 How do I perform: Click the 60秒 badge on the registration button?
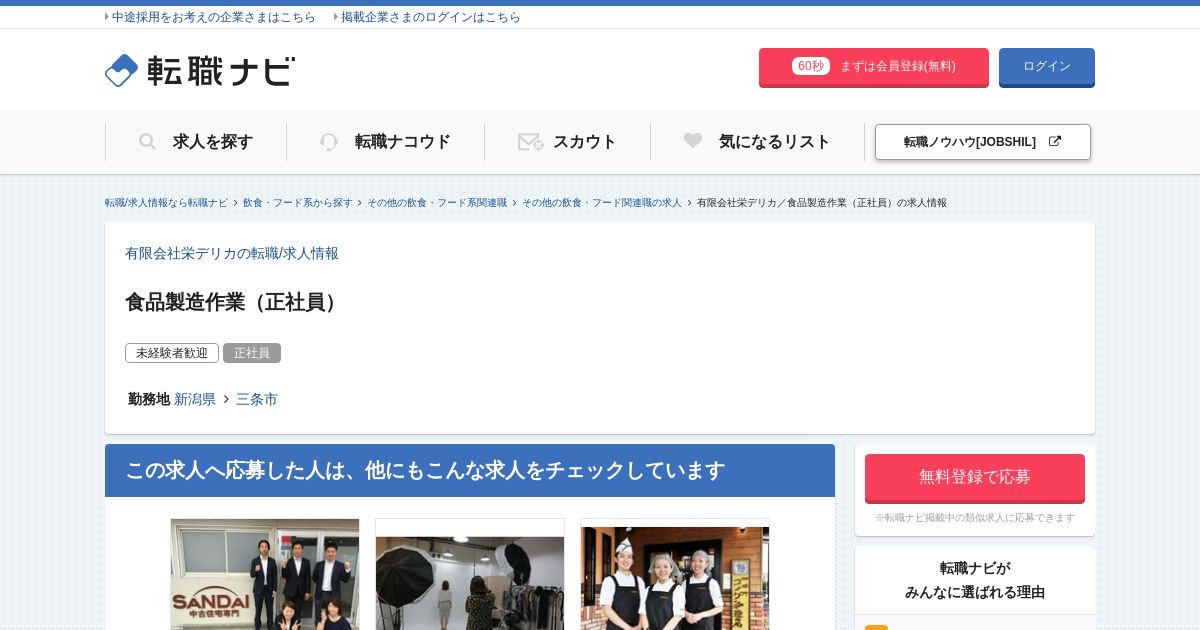[811, 66]
